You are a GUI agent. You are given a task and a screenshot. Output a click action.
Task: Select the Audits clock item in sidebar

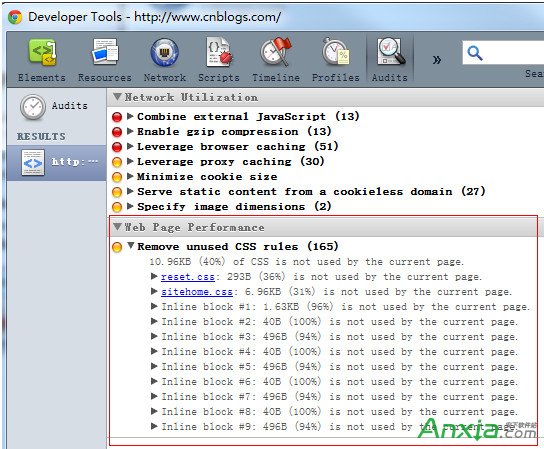click(56, 107)
